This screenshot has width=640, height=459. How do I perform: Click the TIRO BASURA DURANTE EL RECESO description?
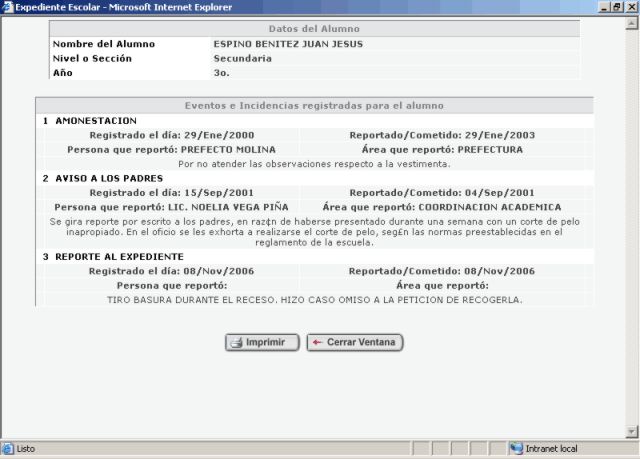315,300
